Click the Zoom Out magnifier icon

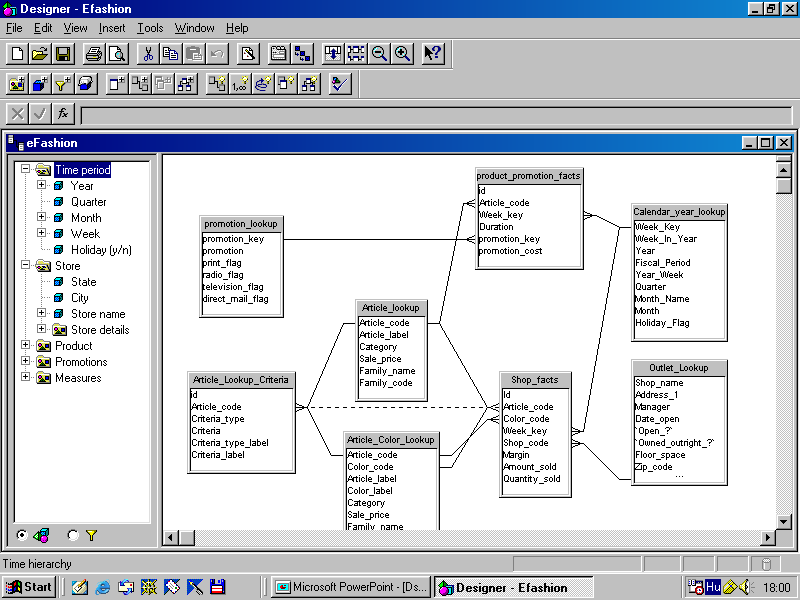point(379,54)
